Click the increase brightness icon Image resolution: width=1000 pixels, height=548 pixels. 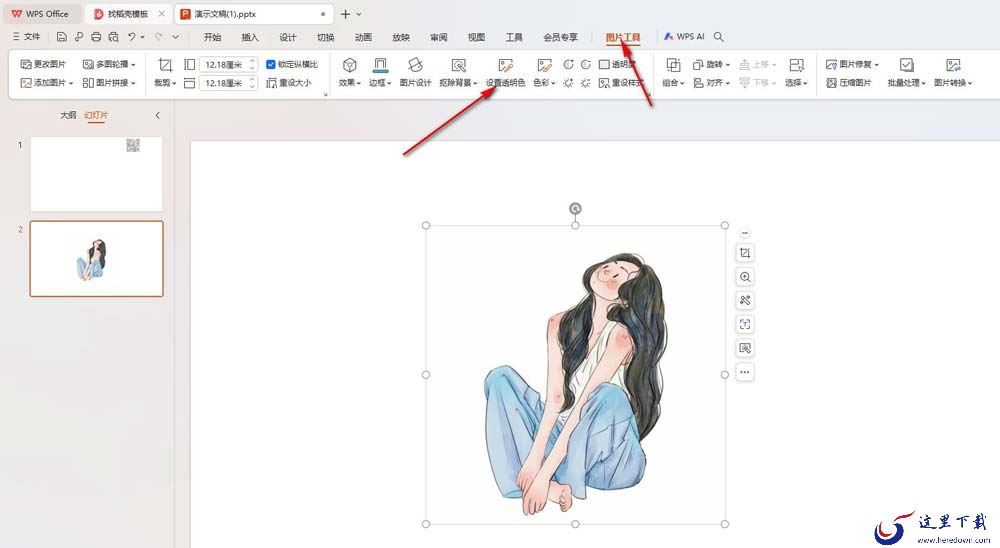tap(568, 83)
